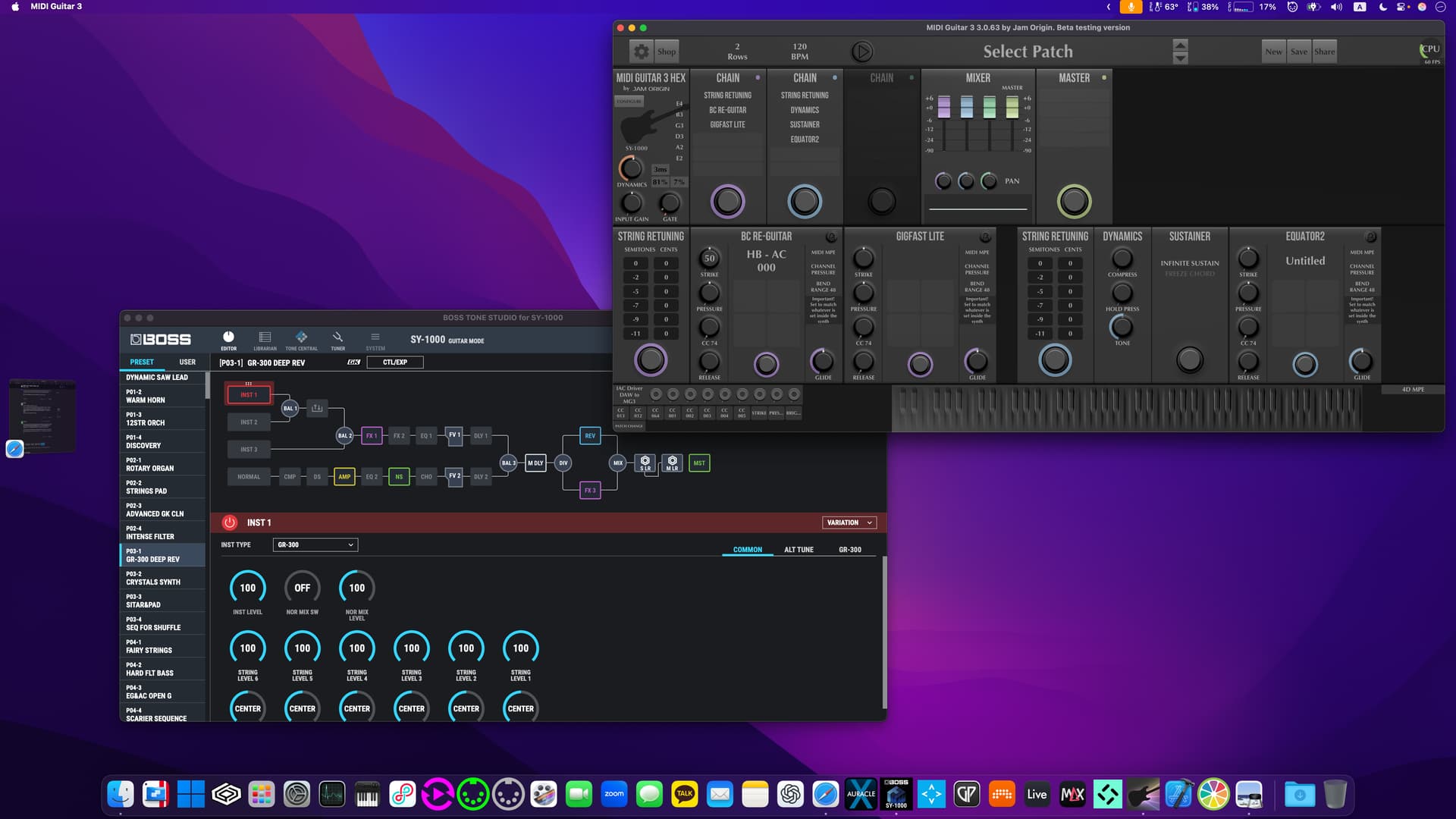Toggle the third chain's green enable dot

pos(912,77)
